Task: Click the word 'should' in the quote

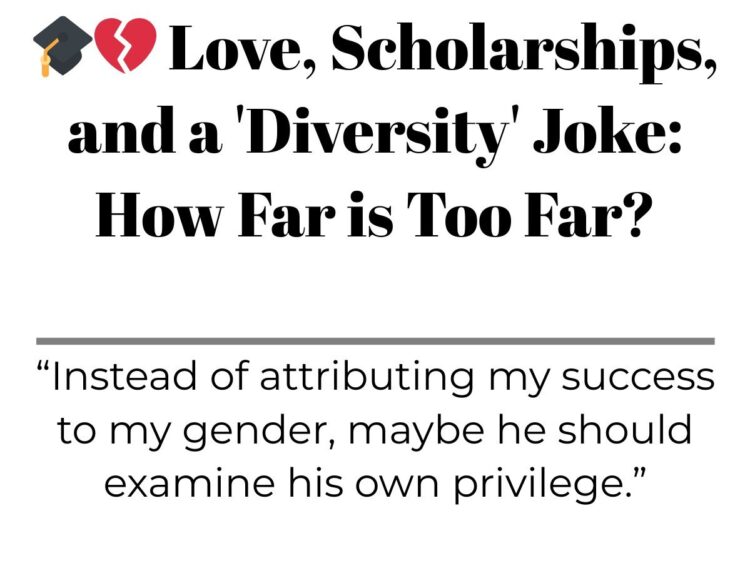Action: point(625,429)
